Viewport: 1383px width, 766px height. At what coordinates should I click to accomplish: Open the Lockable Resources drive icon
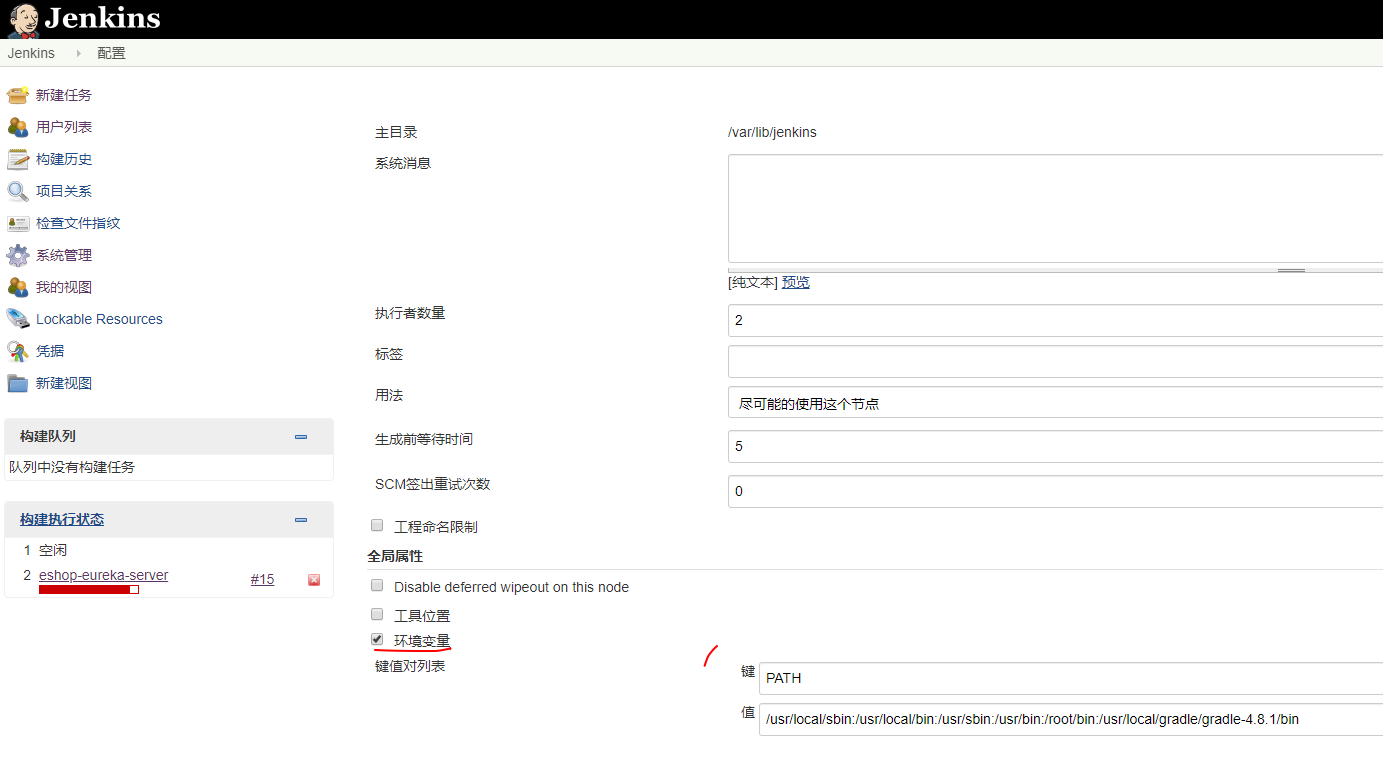tap(18, 319)
